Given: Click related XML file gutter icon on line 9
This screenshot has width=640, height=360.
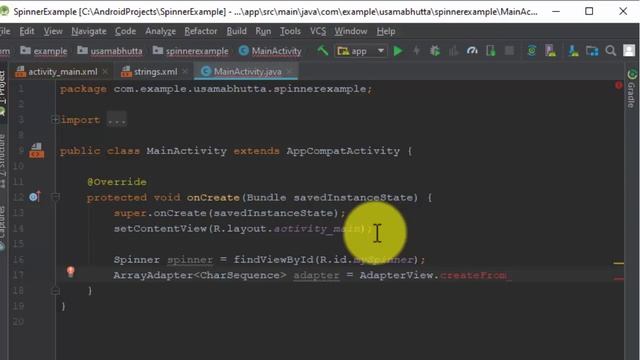Looking at the screenshot, I should click(x=36, y=151).
